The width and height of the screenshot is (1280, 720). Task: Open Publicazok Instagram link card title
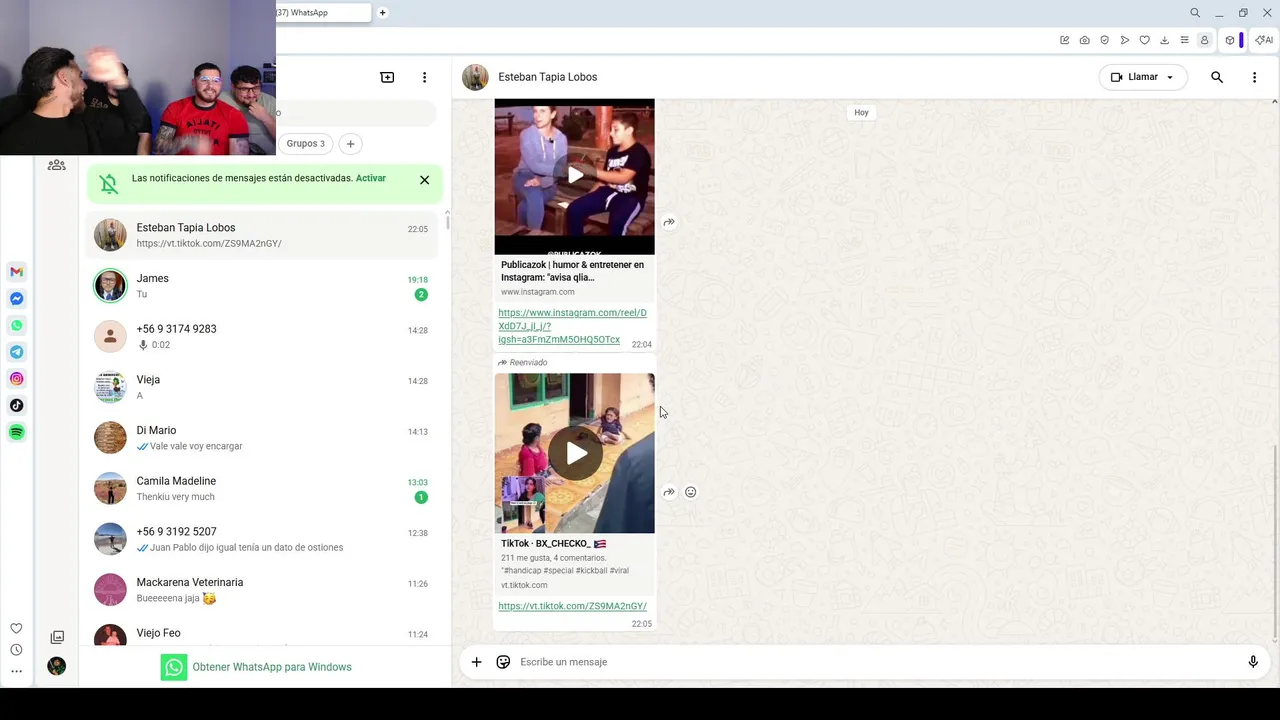[x=572, y=271]
